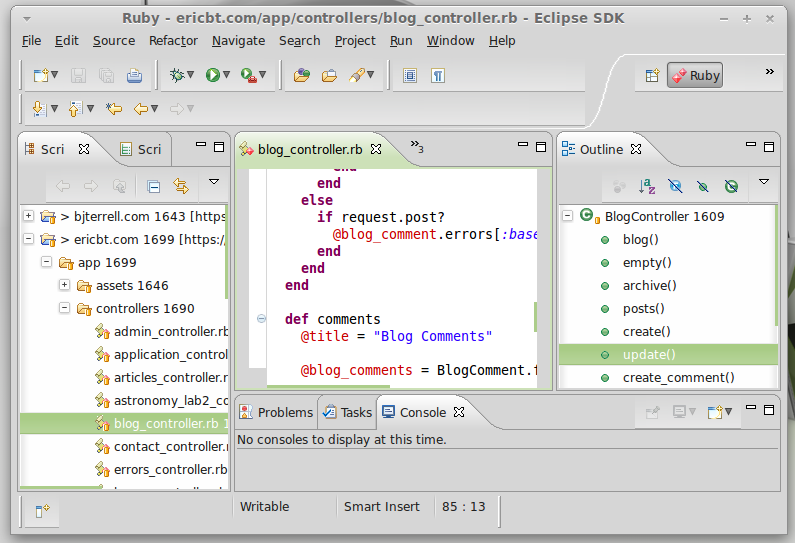Collapse the controllers 1690 folder
Image resolution: width=795 pixels, height=543 pixels.
click(65, 309)
